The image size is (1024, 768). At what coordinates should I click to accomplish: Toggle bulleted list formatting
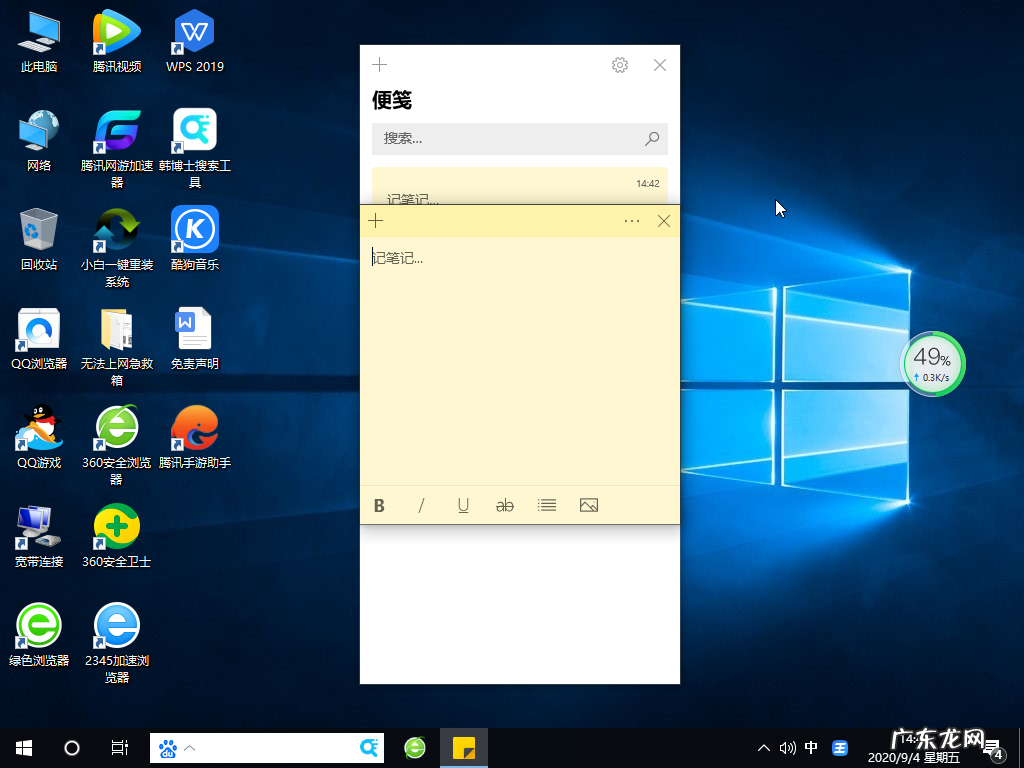point(547,505)
